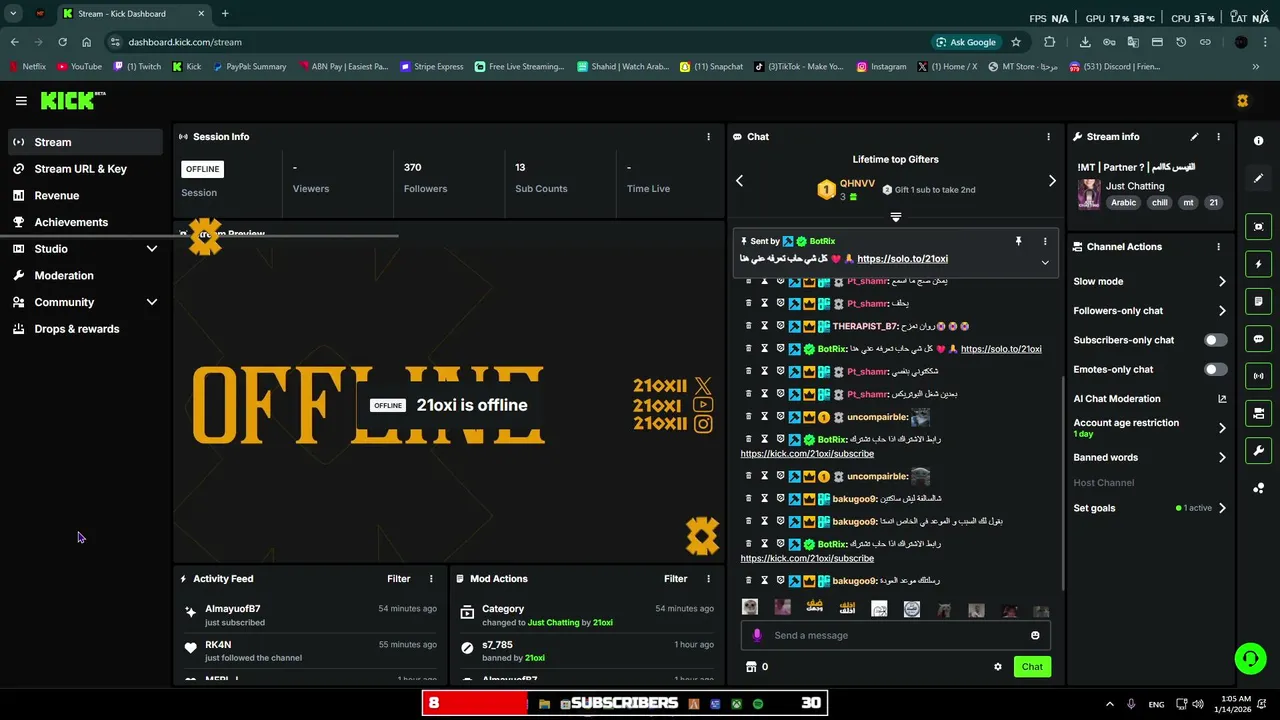Screen dimensions: 1280x720
Task: Open Stream URL & Key in the sidebar
Action: pyautogui.click(x=85, y=169)
